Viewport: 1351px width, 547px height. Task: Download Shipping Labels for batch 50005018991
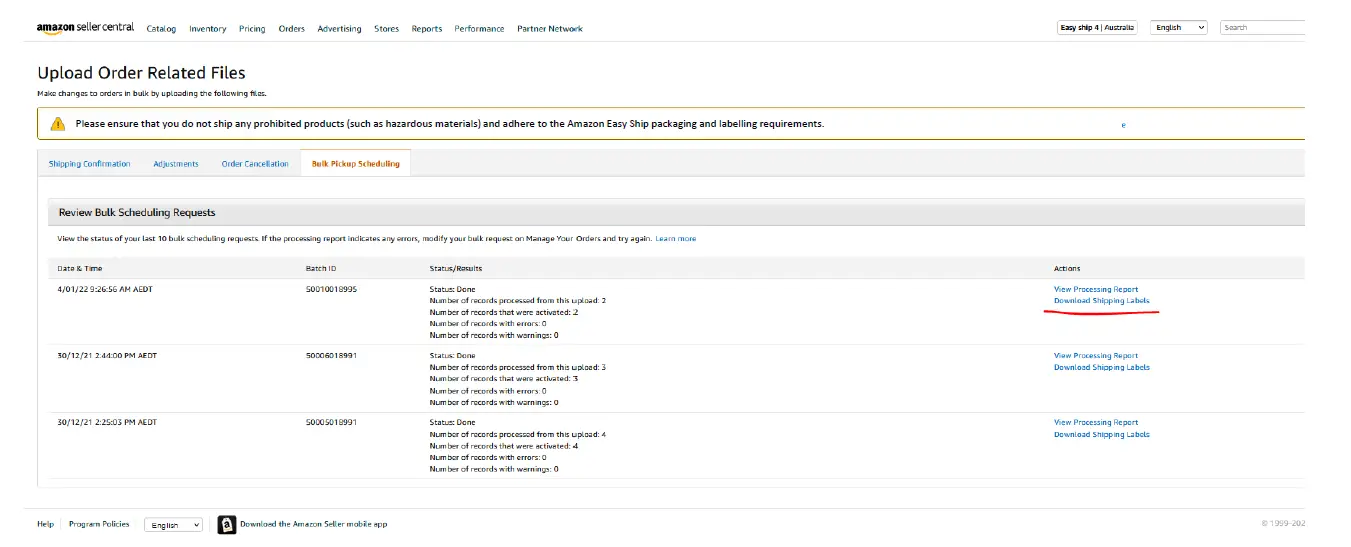click(x=1102, y=435)
